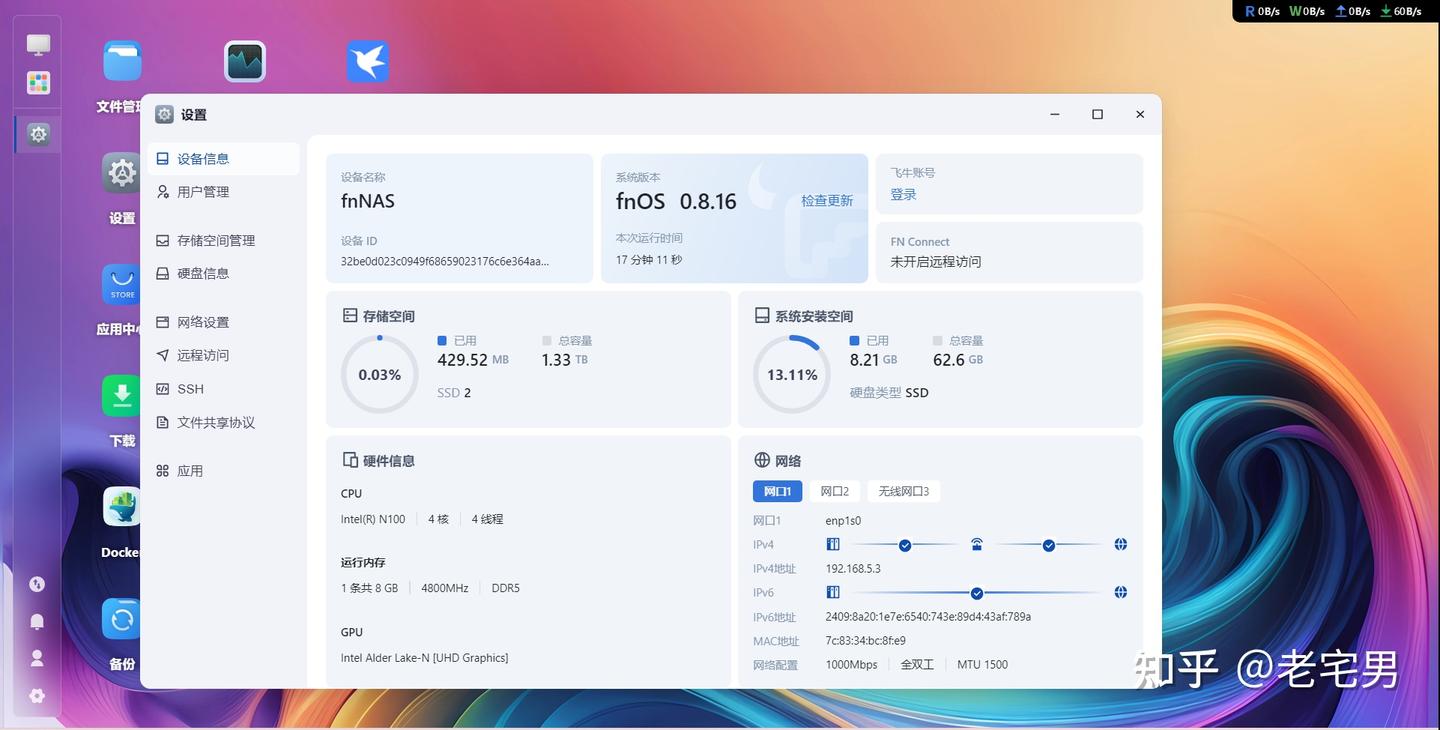1440x730 pixels.
Task: Open the SSH settings page
Action: tap(190, 389)
